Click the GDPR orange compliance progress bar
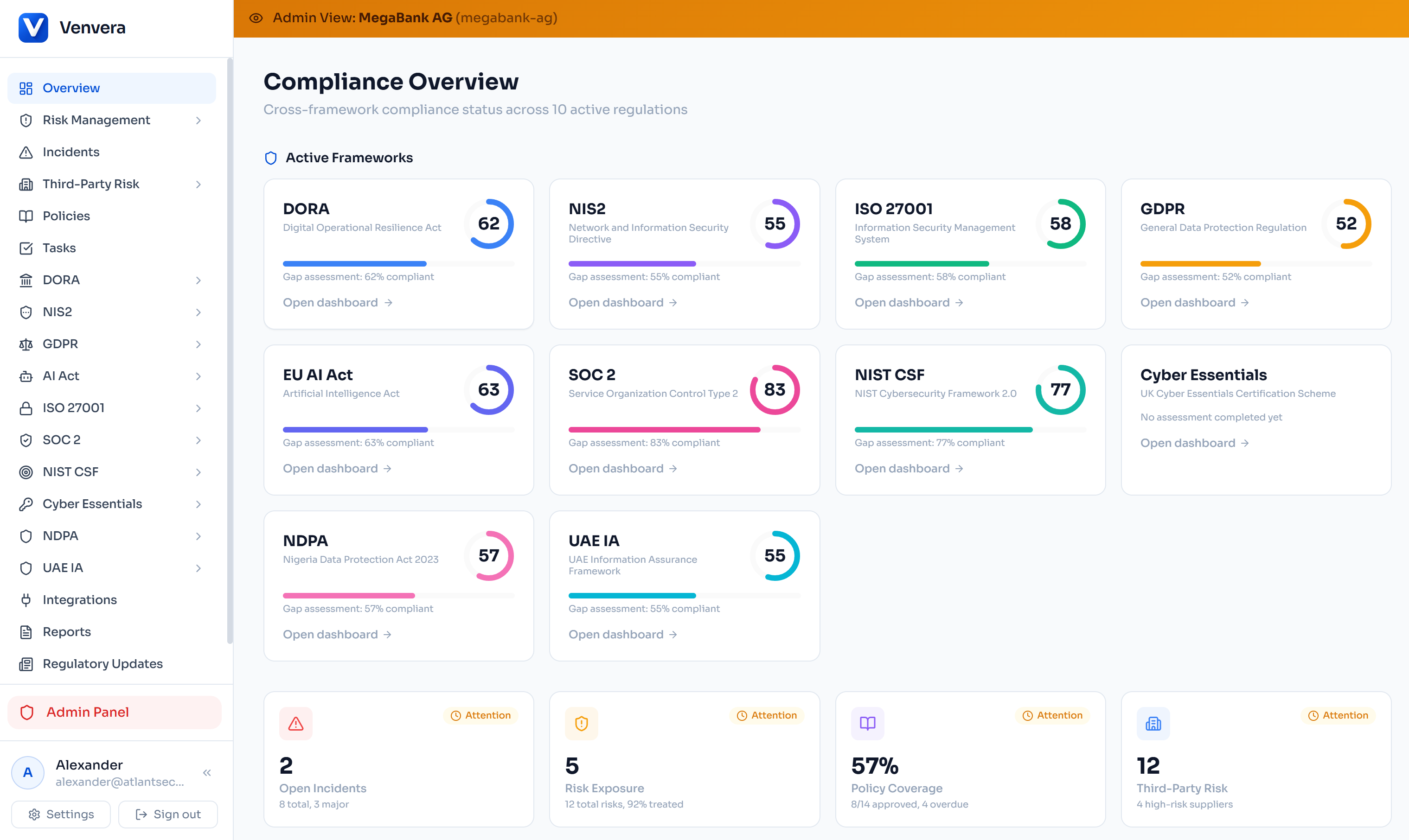The width and height of the screenshot is (1409, 840). point(1200,264)
